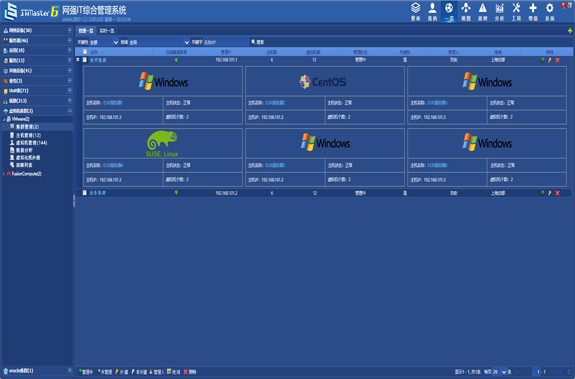The image size is (575, 379).
Task: Open the stacked-layers overview icon in top bar
Action: pos(415,11)
